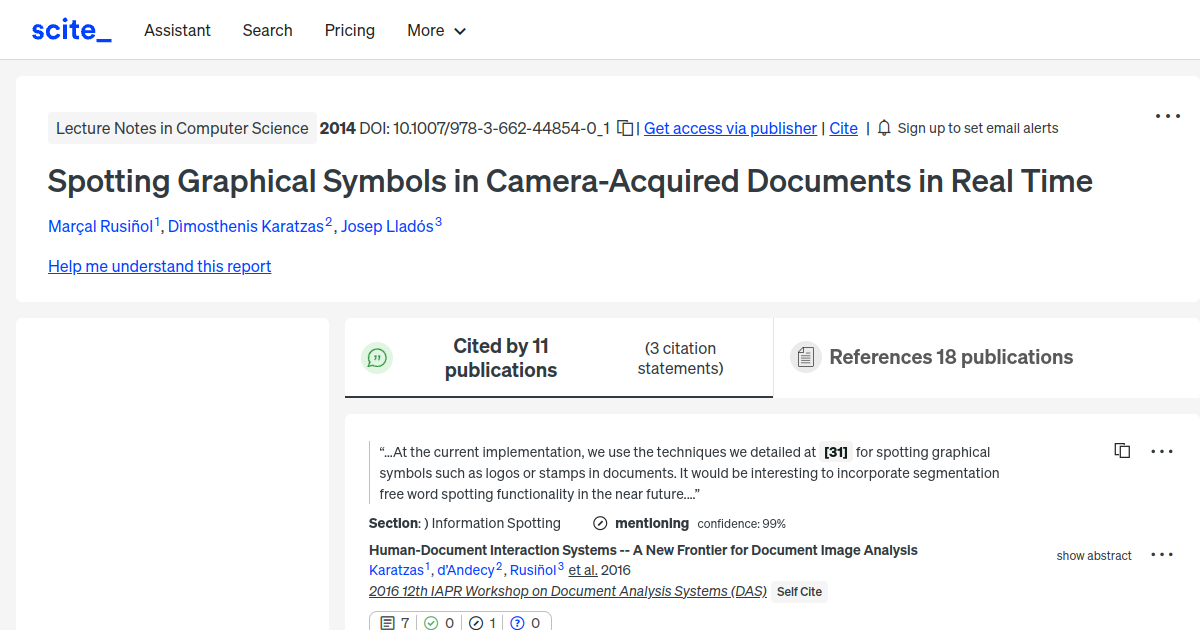Click the bell icon to set email alerts
1200x630 pixels.
(884, 128)
